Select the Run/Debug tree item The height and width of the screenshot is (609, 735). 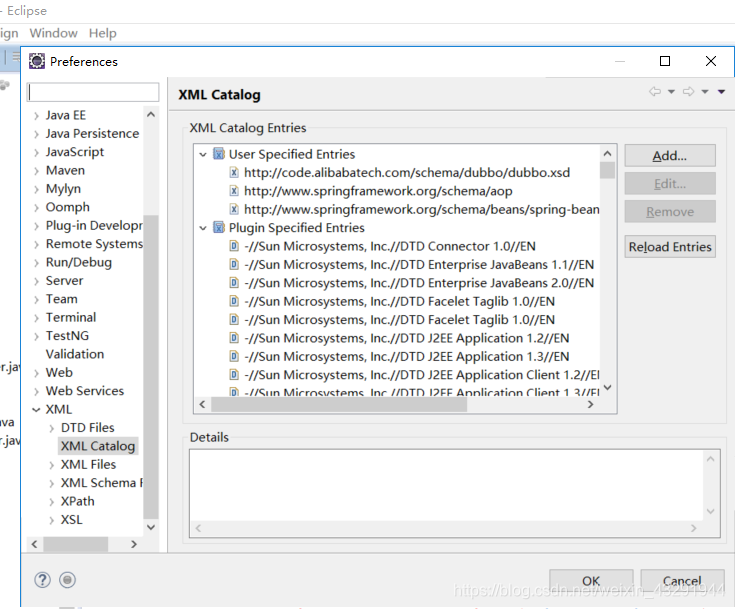(x=79, y=263)
